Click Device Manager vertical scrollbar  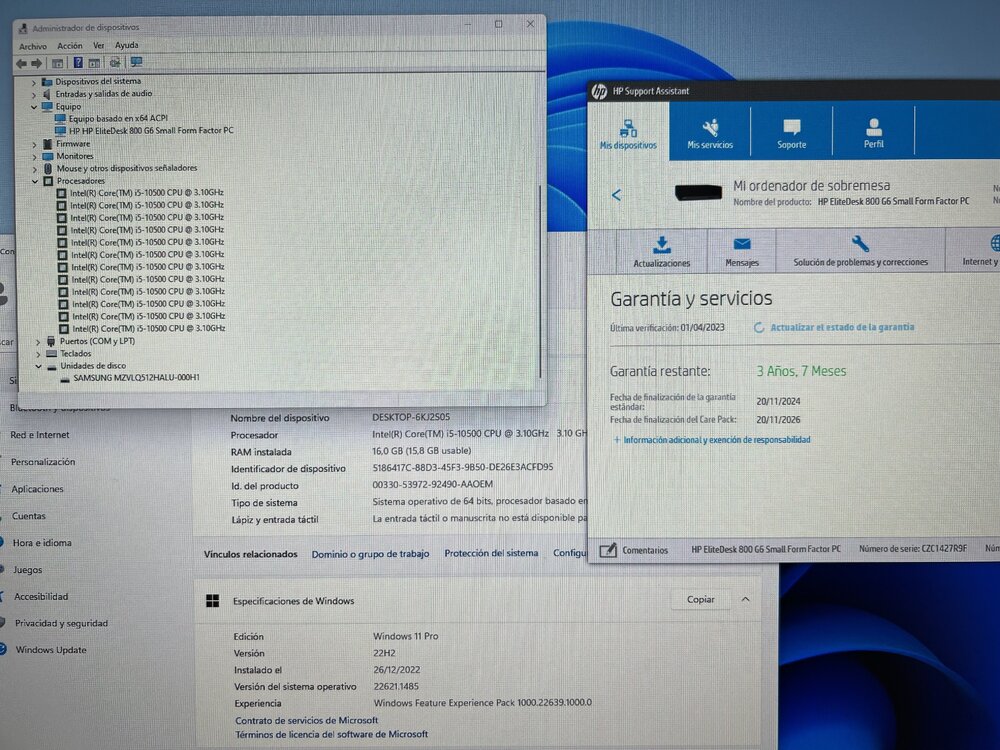[x=541, y=281]
